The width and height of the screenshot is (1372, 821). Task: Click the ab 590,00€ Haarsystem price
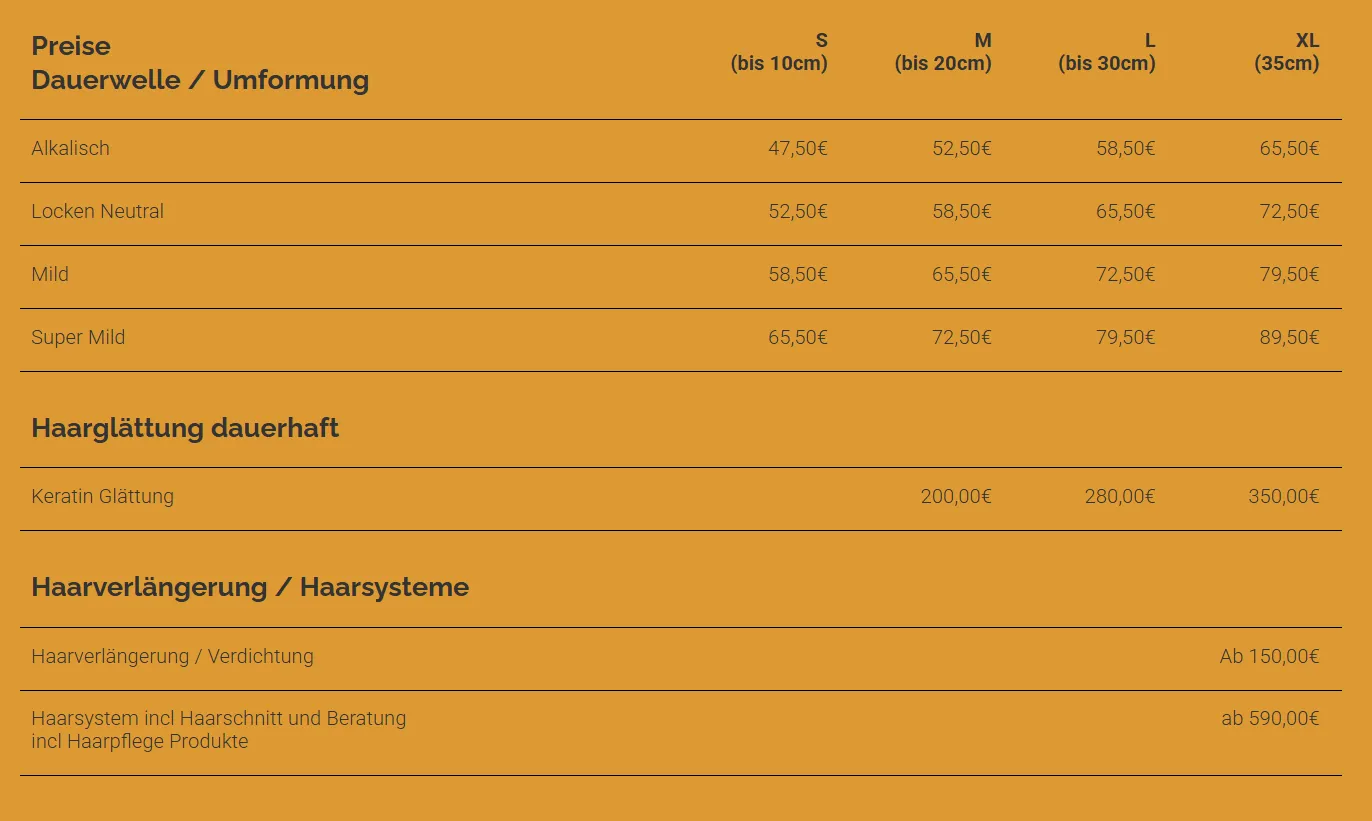click(x=1270, y=718)
